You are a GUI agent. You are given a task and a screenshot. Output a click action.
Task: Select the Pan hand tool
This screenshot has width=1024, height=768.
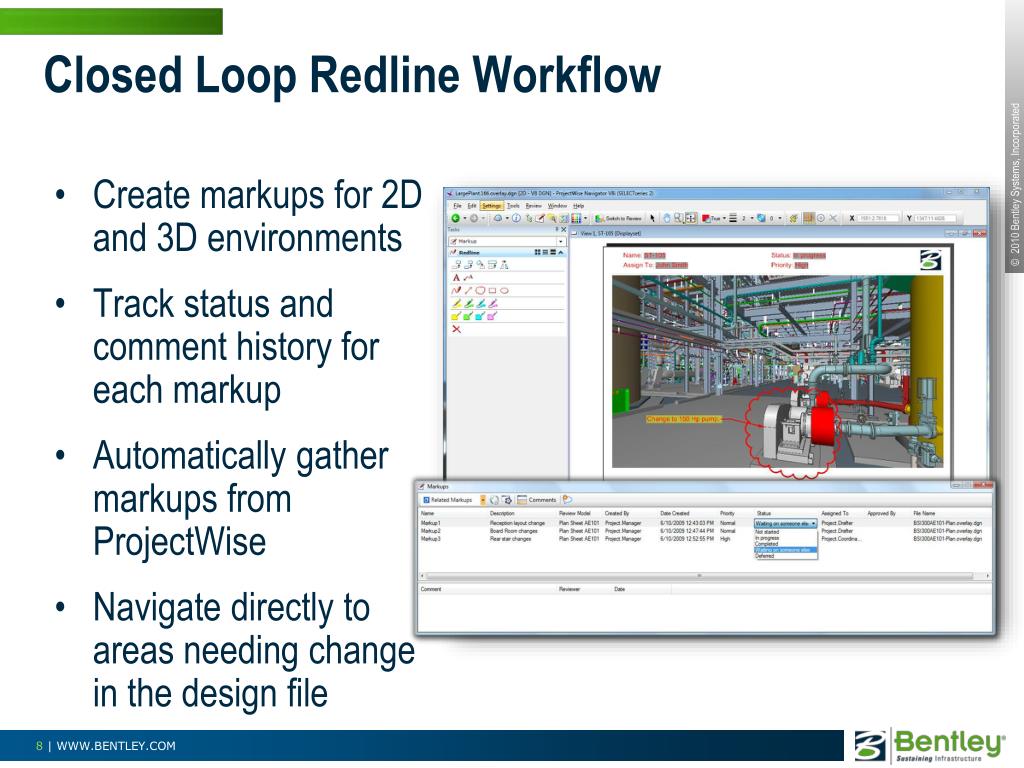click(x=667, y=218)
